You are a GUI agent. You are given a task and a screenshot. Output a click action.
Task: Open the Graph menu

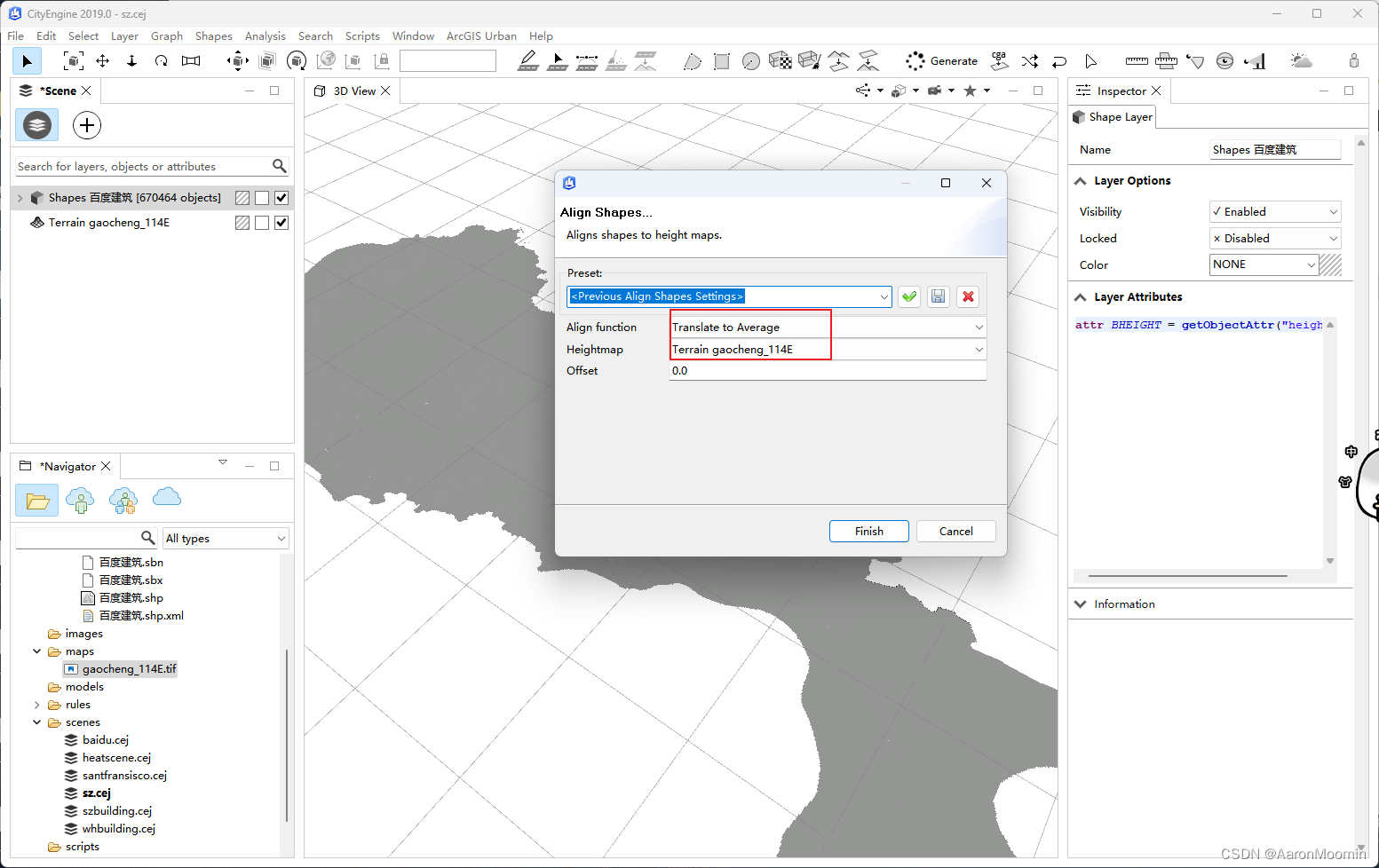pyautogui.click(x=167, y=36)
